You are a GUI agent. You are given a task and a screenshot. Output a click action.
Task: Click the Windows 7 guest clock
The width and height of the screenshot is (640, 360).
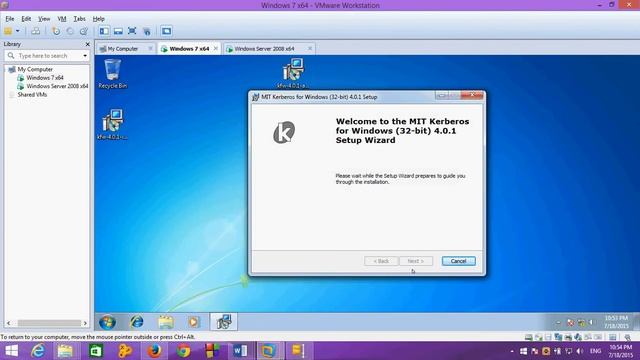[x=616, y=322]
